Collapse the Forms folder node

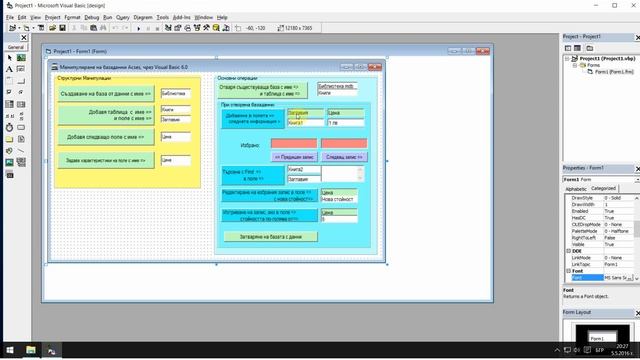[575, 65]
